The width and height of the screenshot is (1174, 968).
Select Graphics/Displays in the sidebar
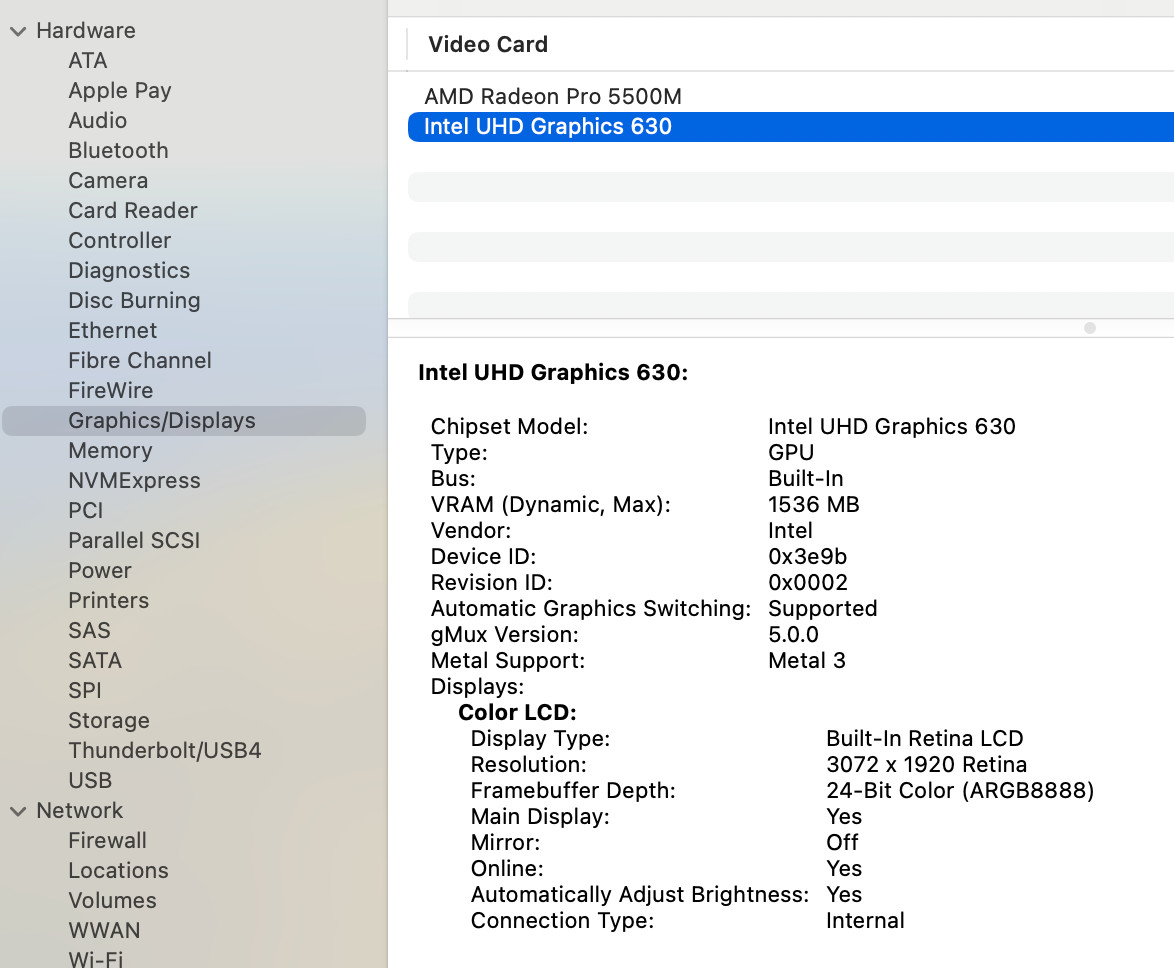(184, 421)
